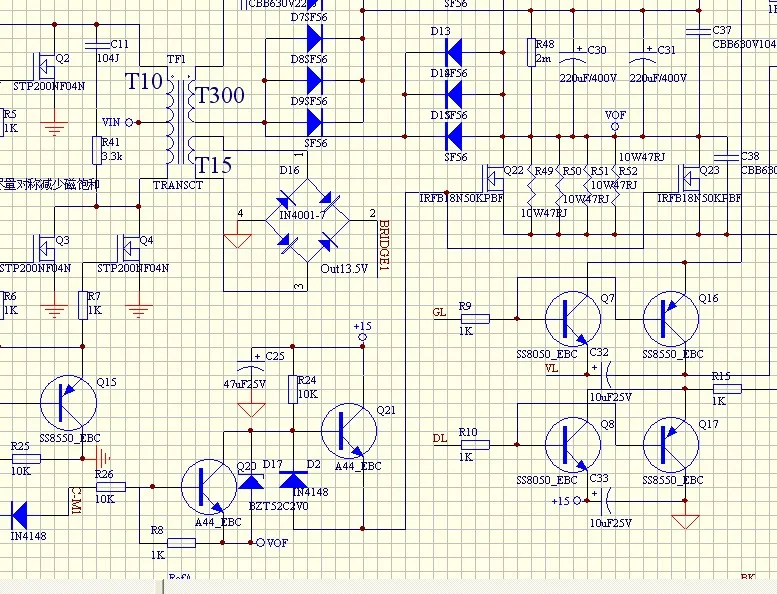Select the C32 10uF25V capacitor symbol
This screenshot has height=594, width=777.
coord(604,375)
